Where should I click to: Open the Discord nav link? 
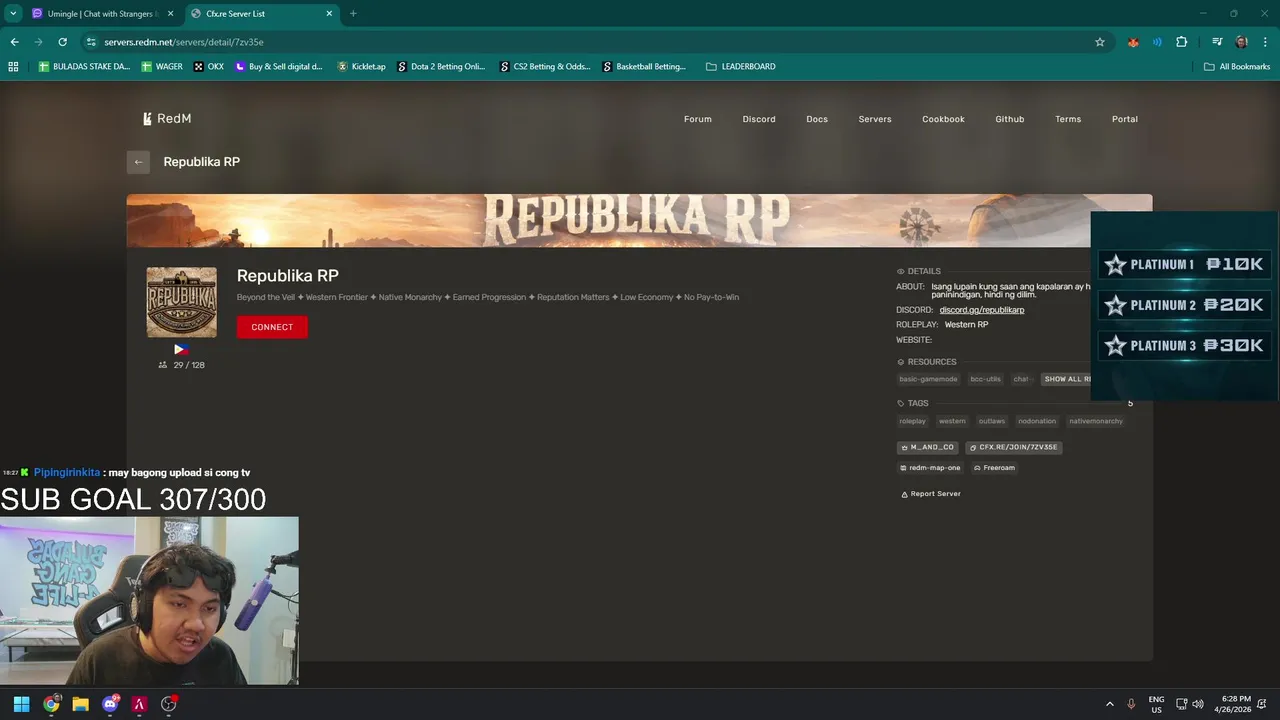759,119
